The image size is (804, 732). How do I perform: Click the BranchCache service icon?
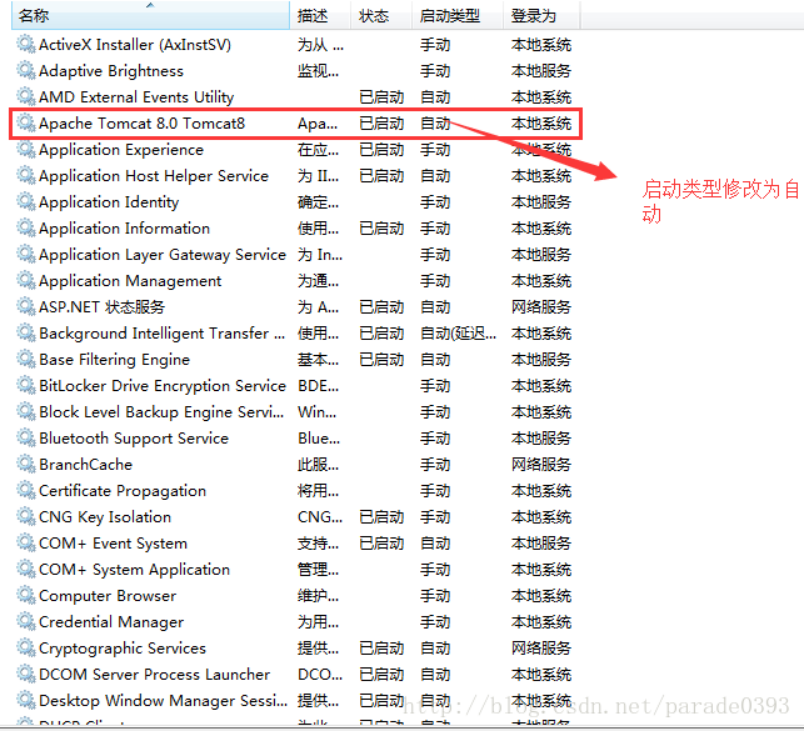tap(25, 464)
